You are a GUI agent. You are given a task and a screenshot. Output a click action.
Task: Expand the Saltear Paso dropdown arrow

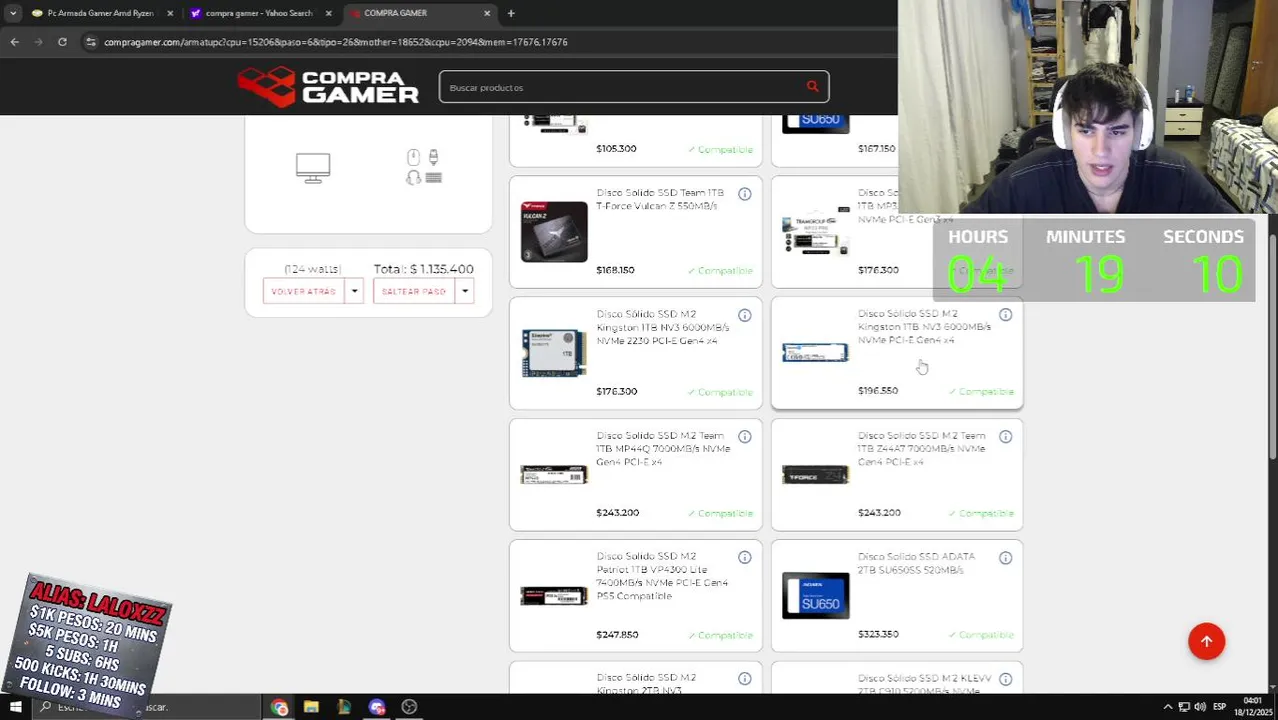(x=464, y=291)
